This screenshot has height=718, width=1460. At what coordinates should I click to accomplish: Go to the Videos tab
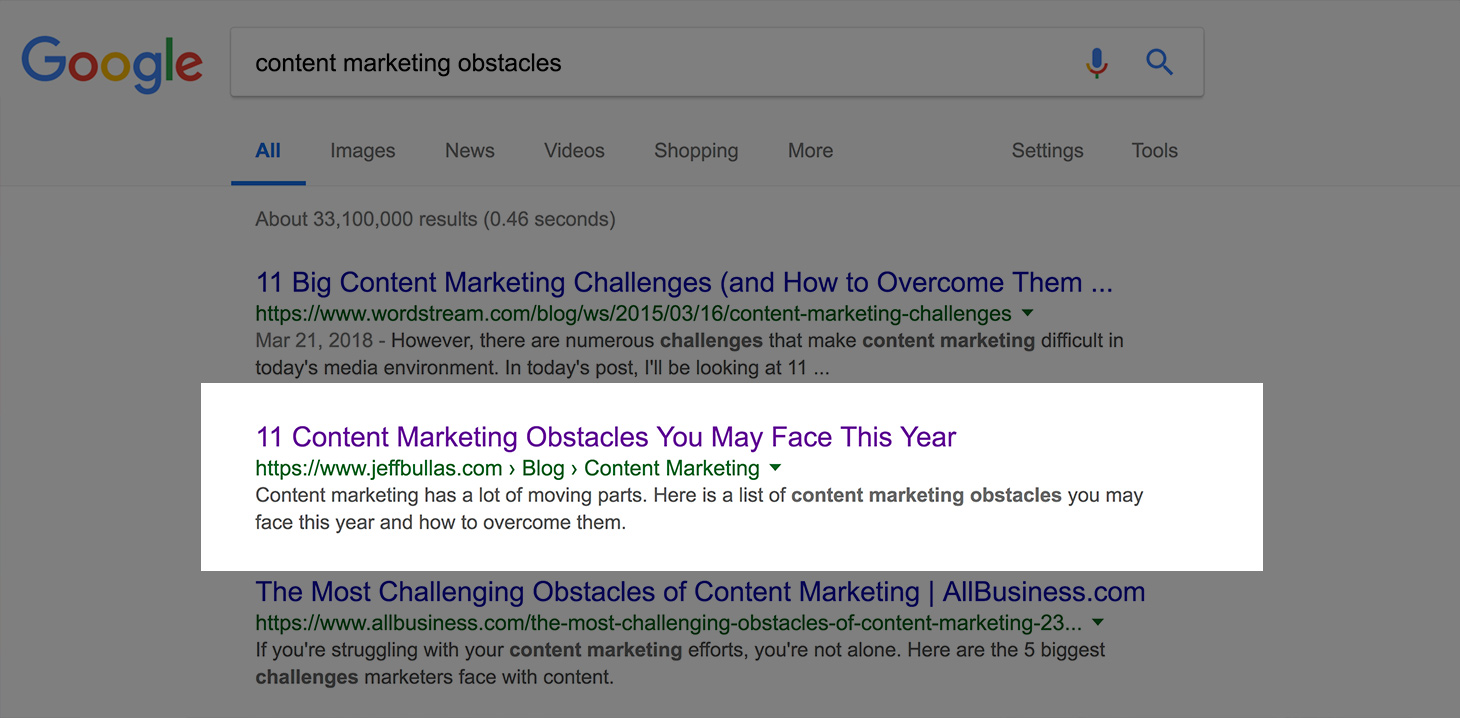pyautogui.click(x=574, y=151)
